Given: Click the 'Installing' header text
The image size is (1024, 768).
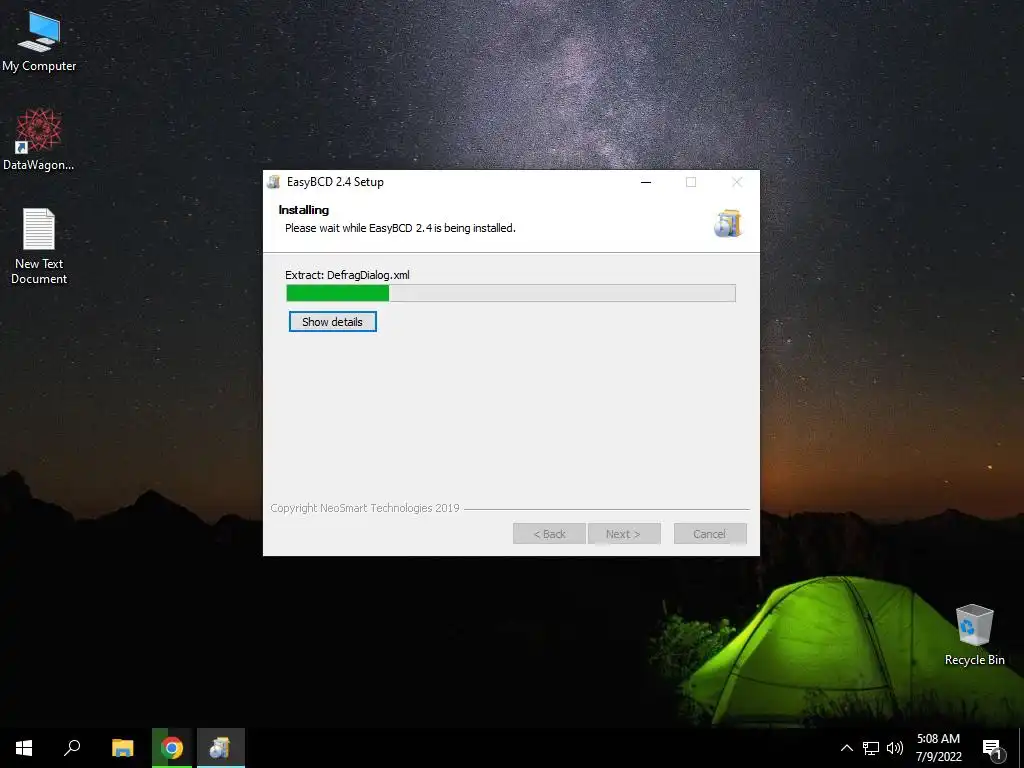Looking at the screenshot, I should 304,210.
